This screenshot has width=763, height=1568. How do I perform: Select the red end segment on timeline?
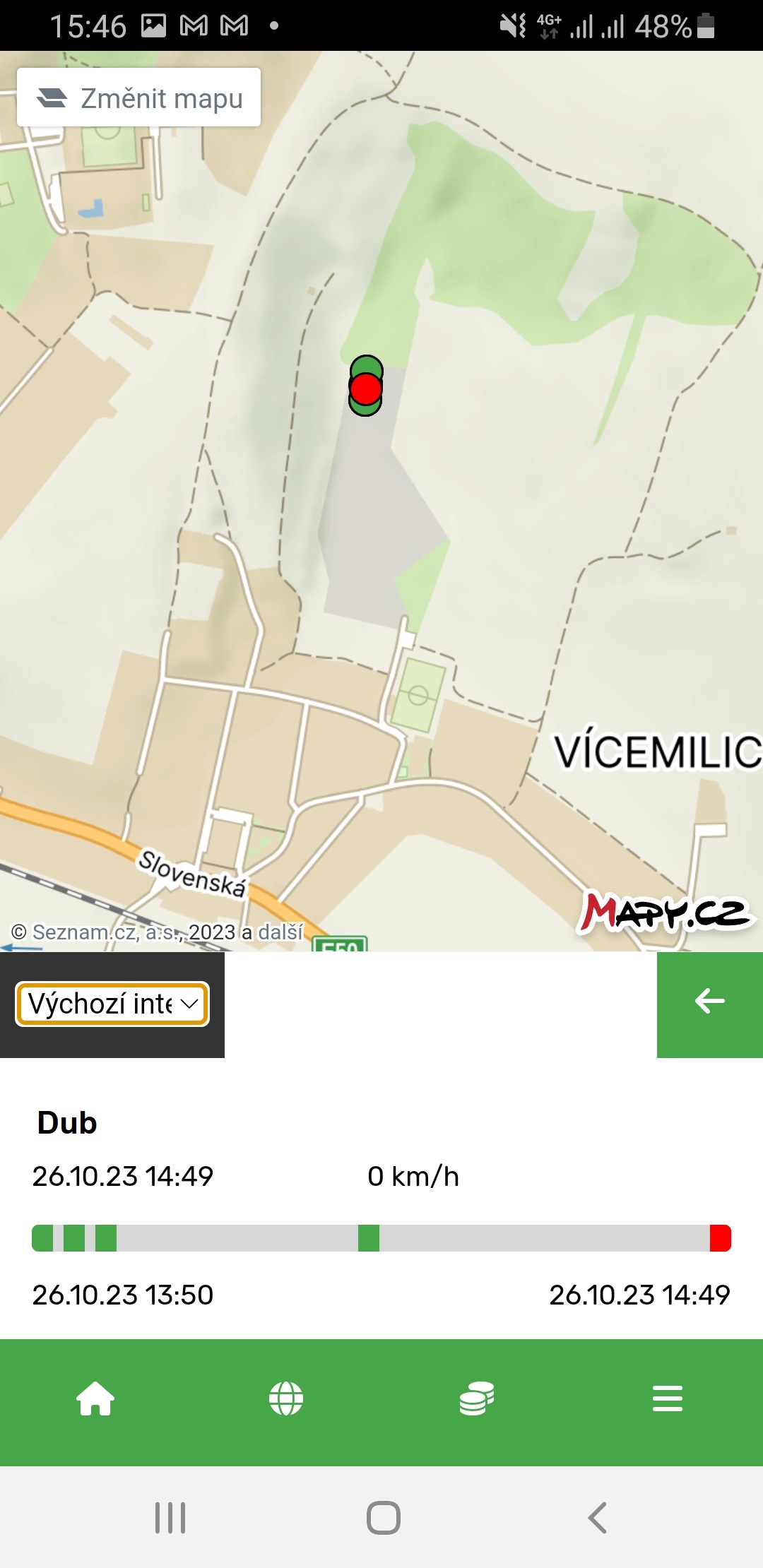point(721,1238)
